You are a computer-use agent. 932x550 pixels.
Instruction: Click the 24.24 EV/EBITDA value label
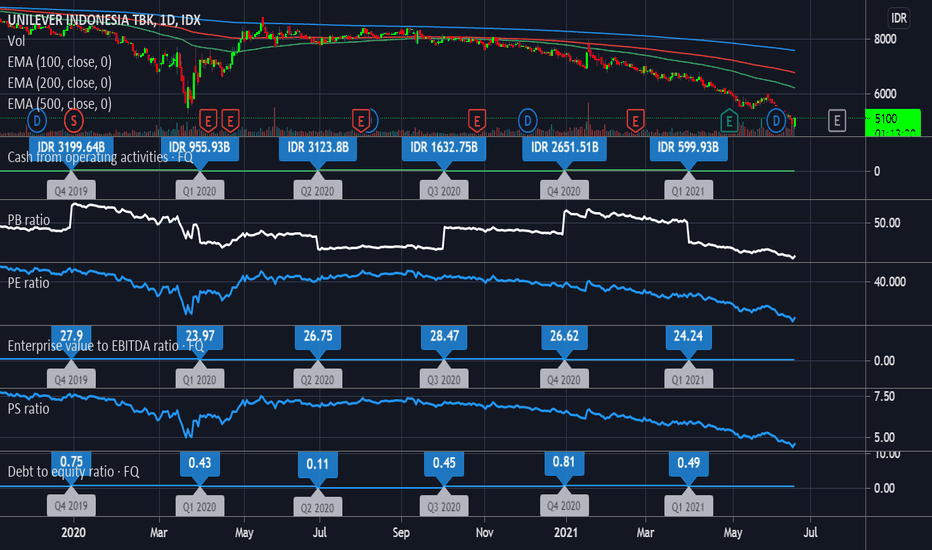pyautogui.click(x=688, y=336)
